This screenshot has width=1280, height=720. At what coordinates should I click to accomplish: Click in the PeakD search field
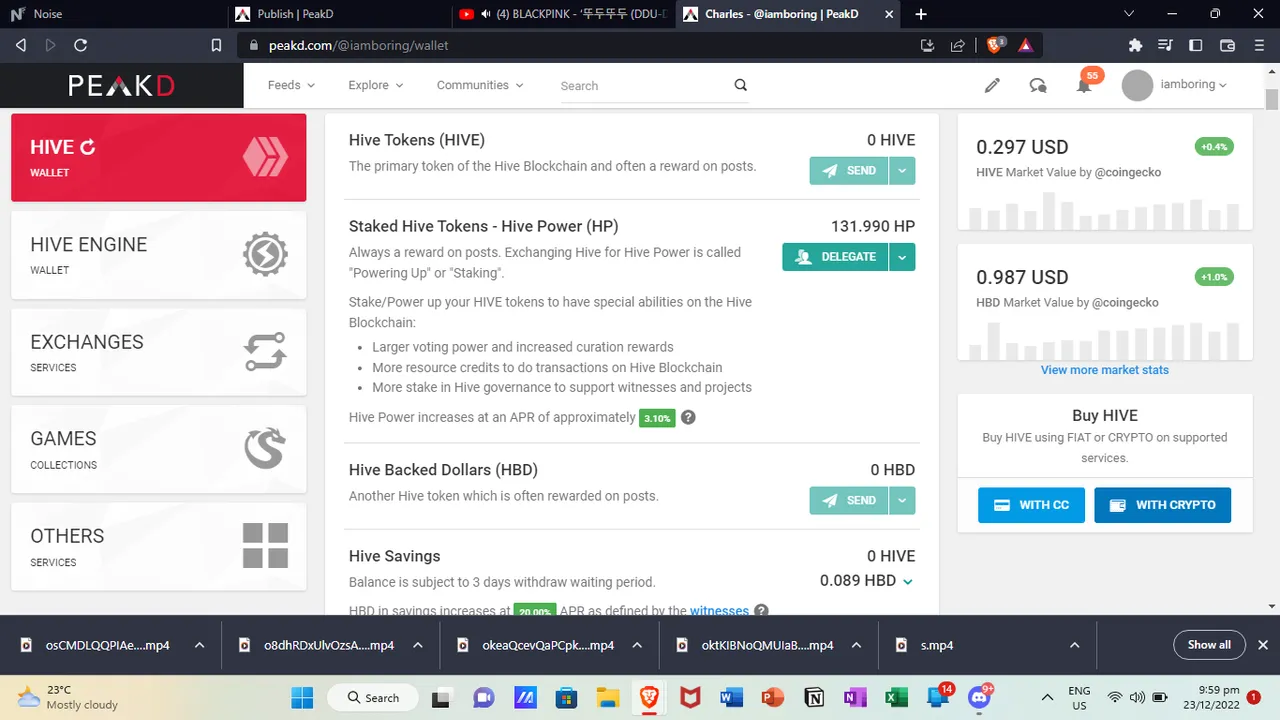pos(644,86)
